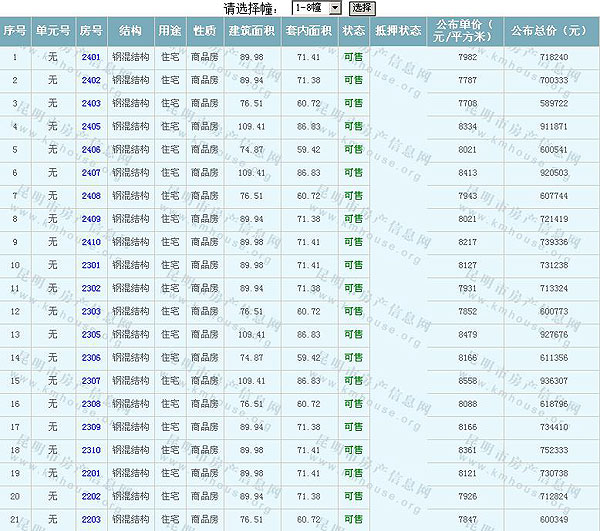Screen dimensions: 600x531
Task: Open room 2401 link
Action: 91,58
